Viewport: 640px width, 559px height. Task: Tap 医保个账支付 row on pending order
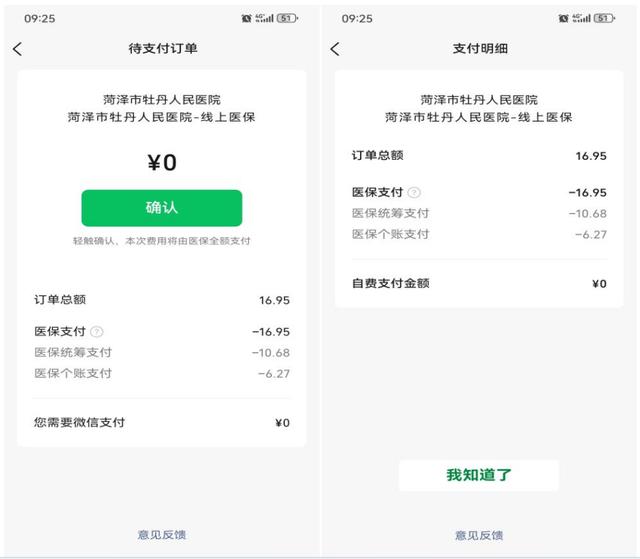point(162,373)
